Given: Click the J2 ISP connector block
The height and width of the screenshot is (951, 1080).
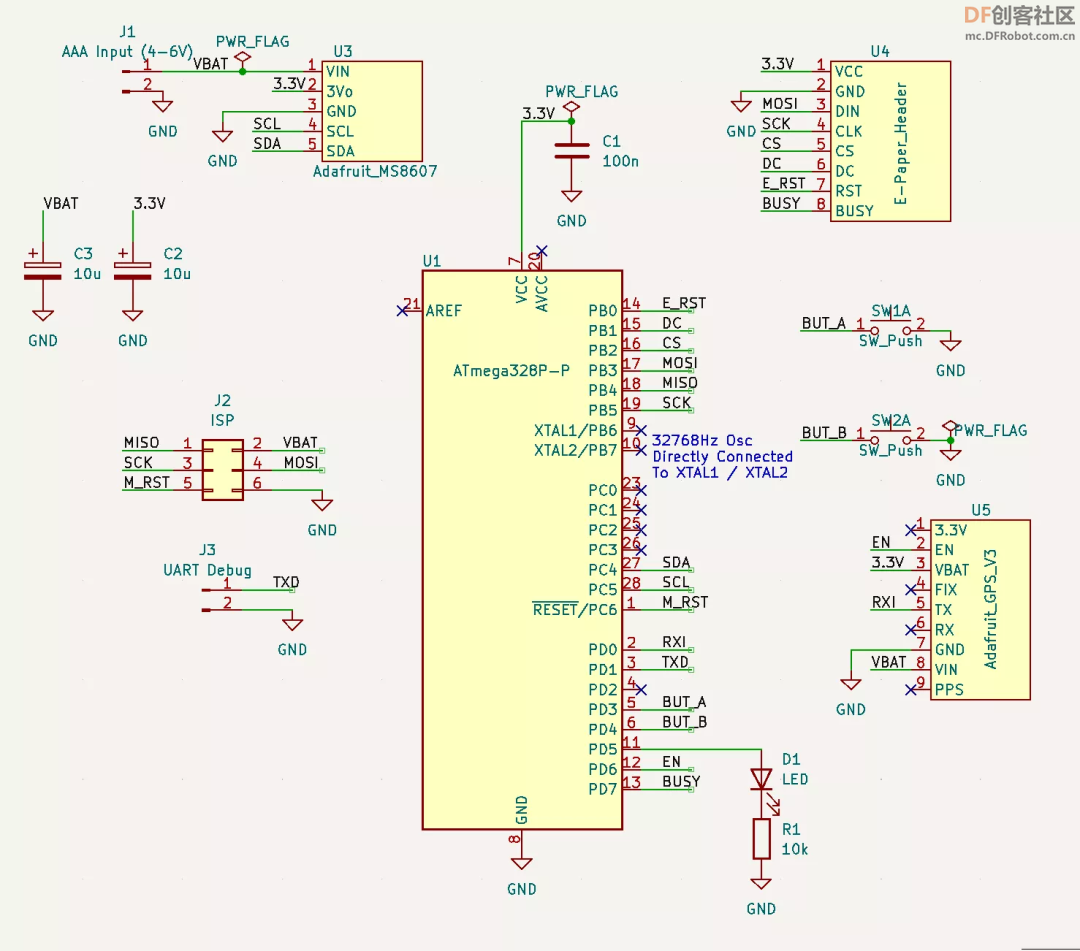Looking at the screenshot, I should [x=222, y=470].
